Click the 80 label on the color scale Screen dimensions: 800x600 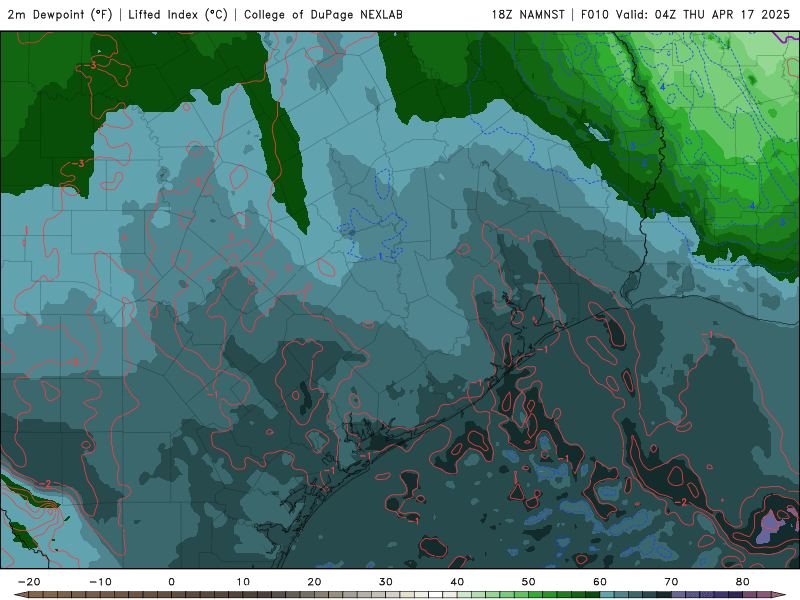click(x=743, y=582)
